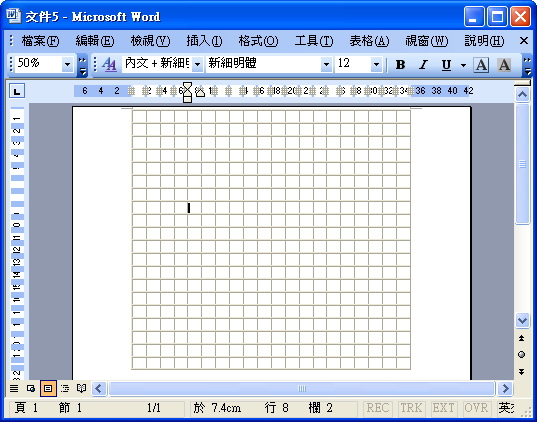Expand formatting toolbar options chevron
Viewport: 537px width, 422px height.
(527, 65)
